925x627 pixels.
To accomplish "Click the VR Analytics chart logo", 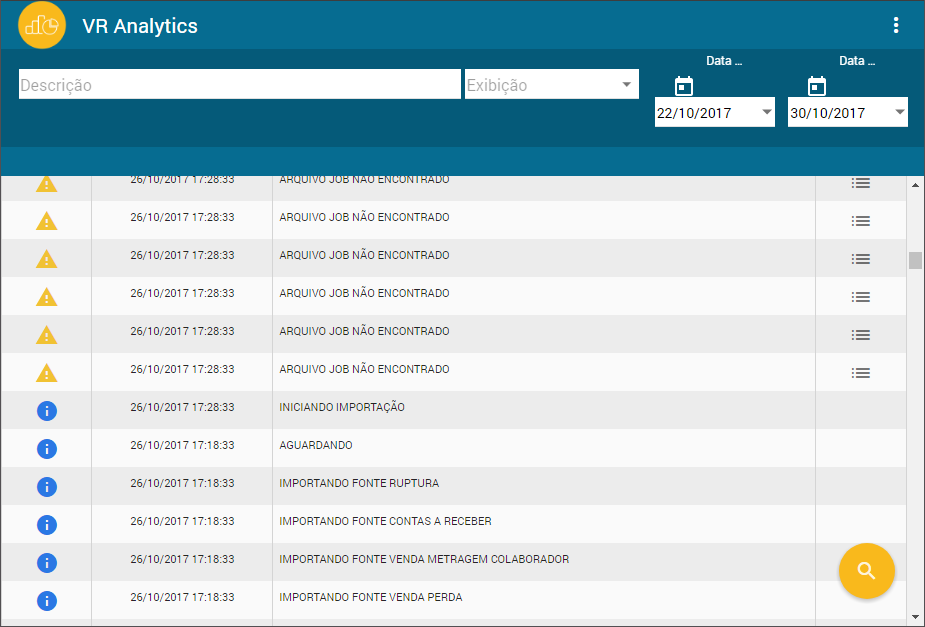I will coord(42,25).
